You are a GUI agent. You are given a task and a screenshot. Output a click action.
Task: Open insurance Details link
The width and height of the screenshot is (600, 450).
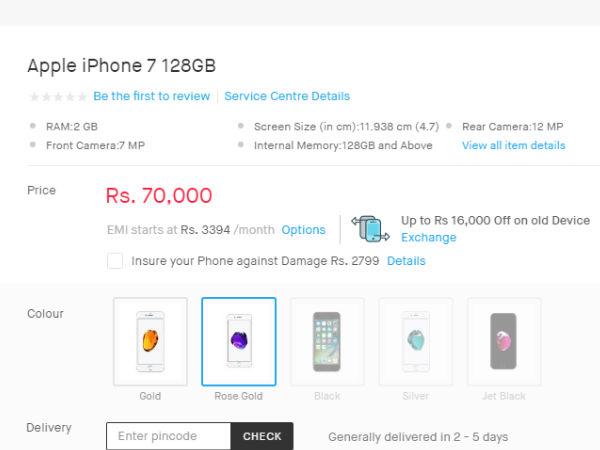pyautogui.click(x=406, y=261)
